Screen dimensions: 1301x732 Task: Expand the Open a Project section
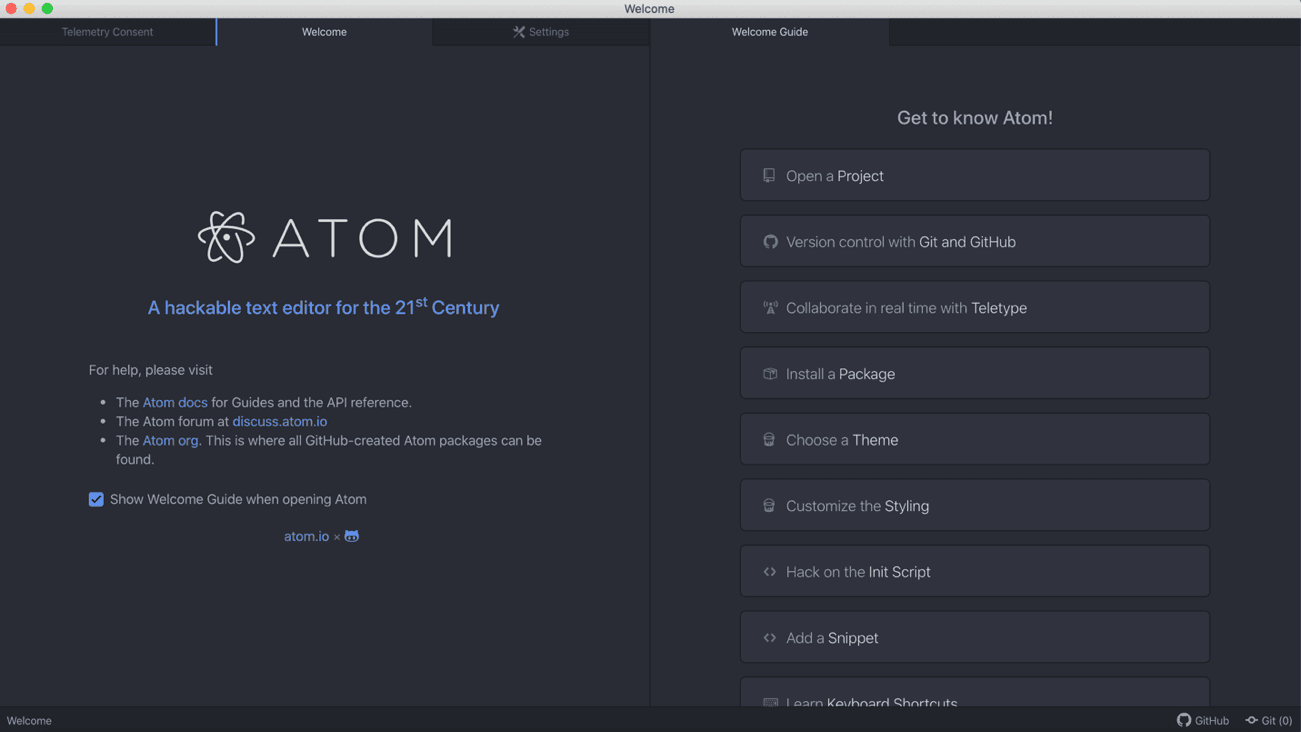click(x=975, y=175)
